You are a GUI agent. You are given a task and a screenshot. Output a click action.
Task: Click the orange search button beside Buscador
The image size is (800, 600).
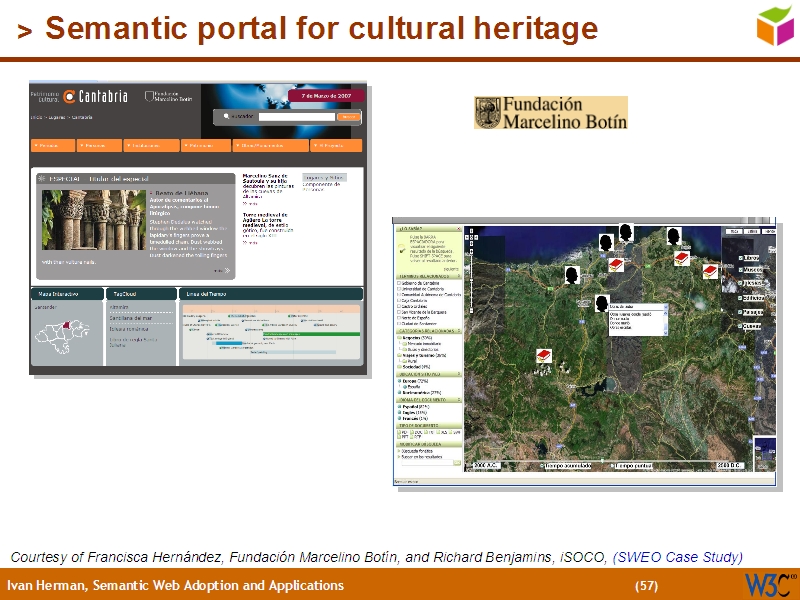(347, 117)
